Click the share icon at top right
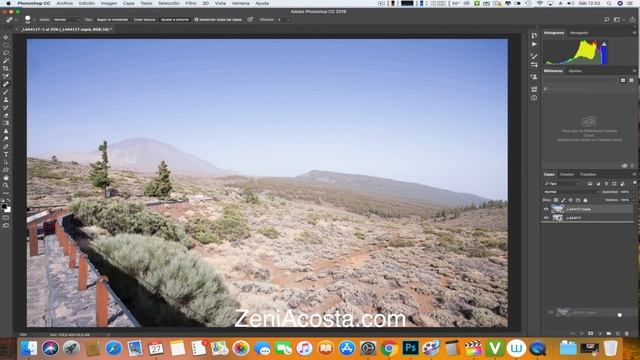Image resolution: width=640 pixels, height=360 pixels. (632, 20)
